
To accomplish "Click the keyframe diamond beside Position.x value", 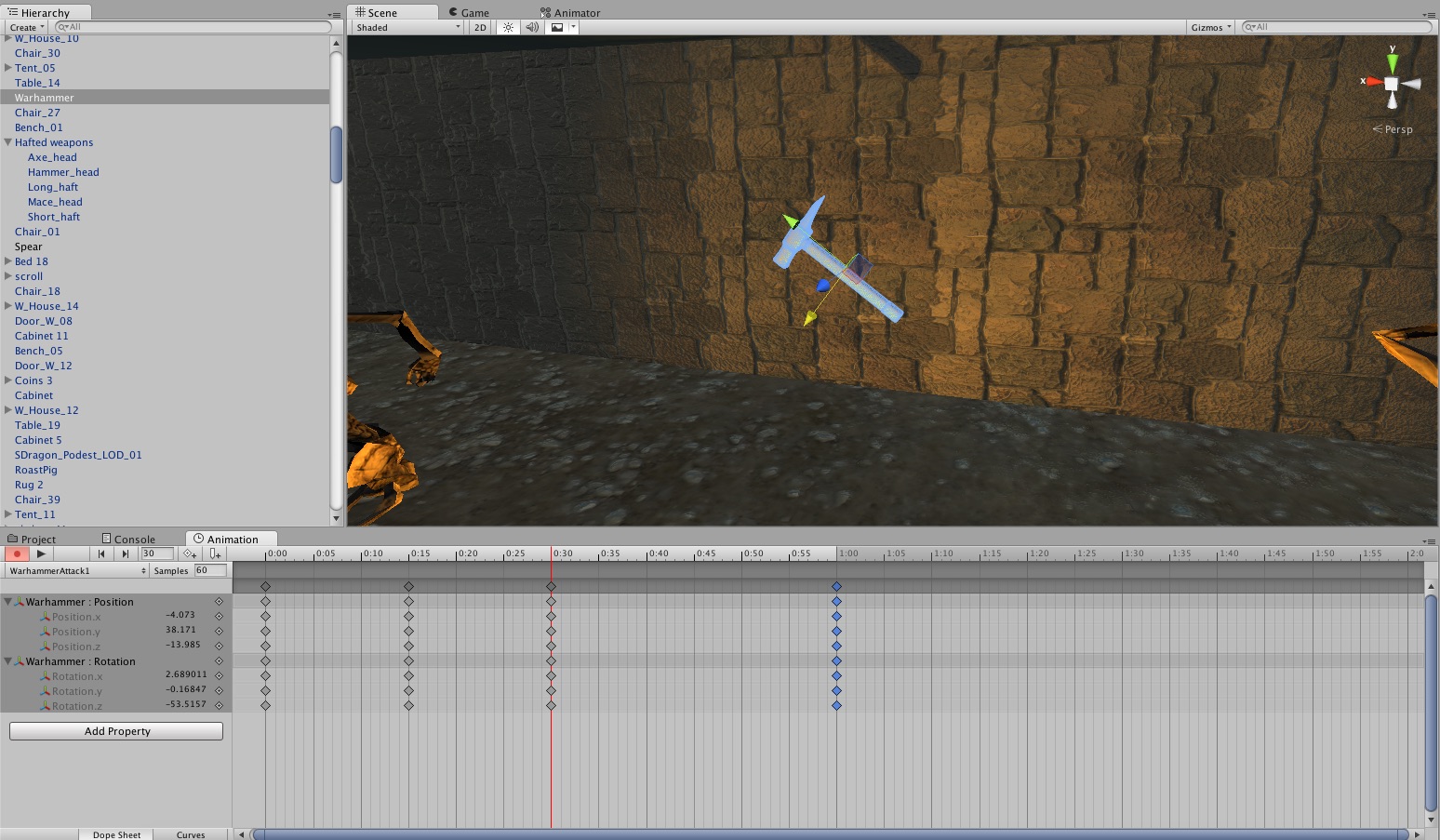I will 220,617.
